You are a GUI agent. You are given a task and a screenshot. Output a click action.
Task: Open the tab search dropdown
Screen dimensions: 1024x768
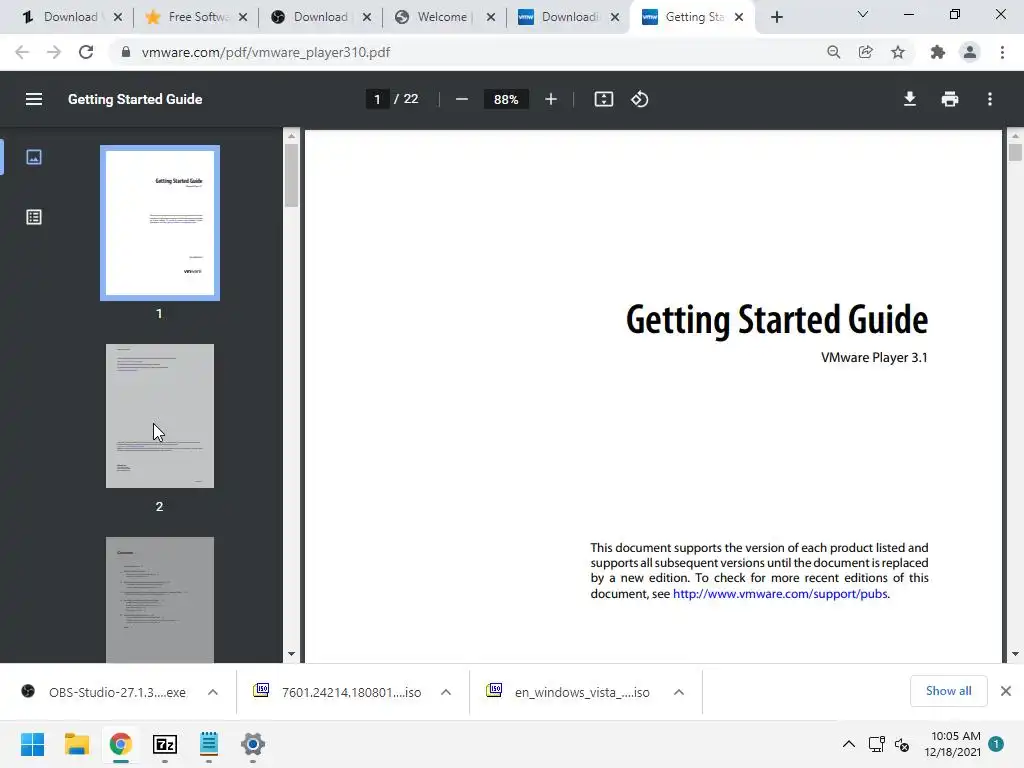tap(863, 14)
